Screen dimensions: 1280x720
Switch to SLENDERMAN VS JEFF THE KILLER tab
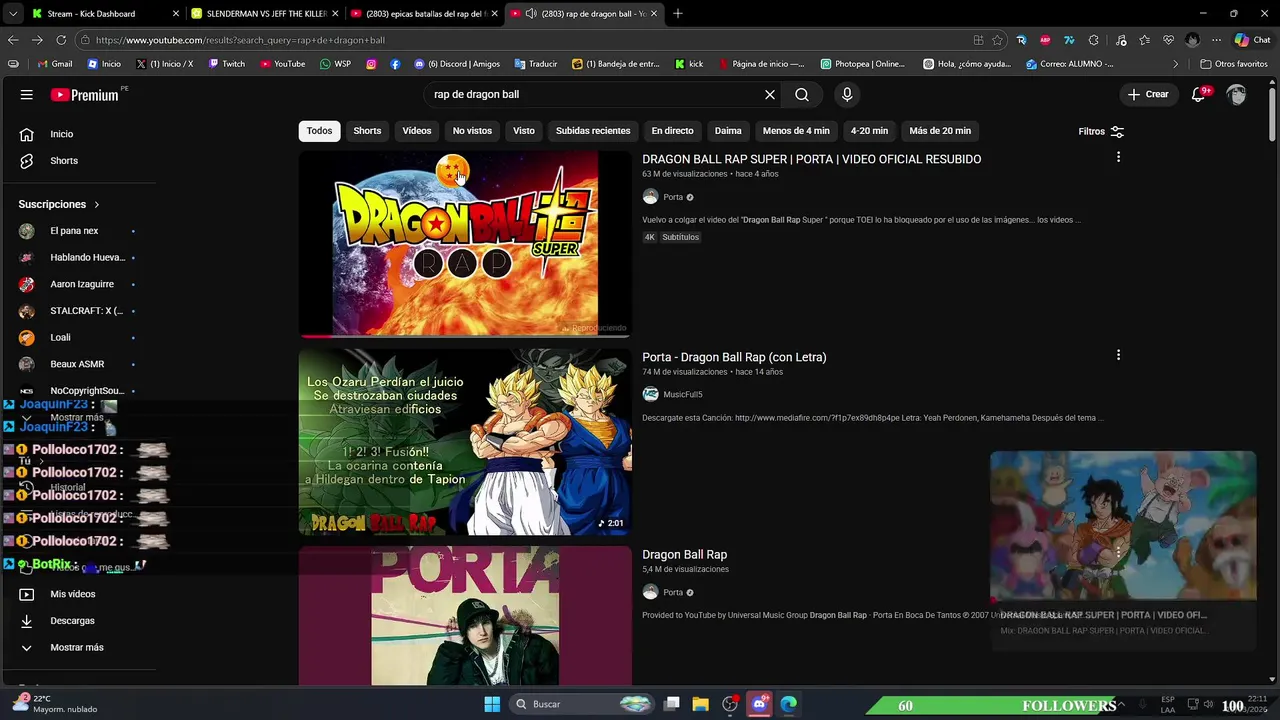point(264,14)
